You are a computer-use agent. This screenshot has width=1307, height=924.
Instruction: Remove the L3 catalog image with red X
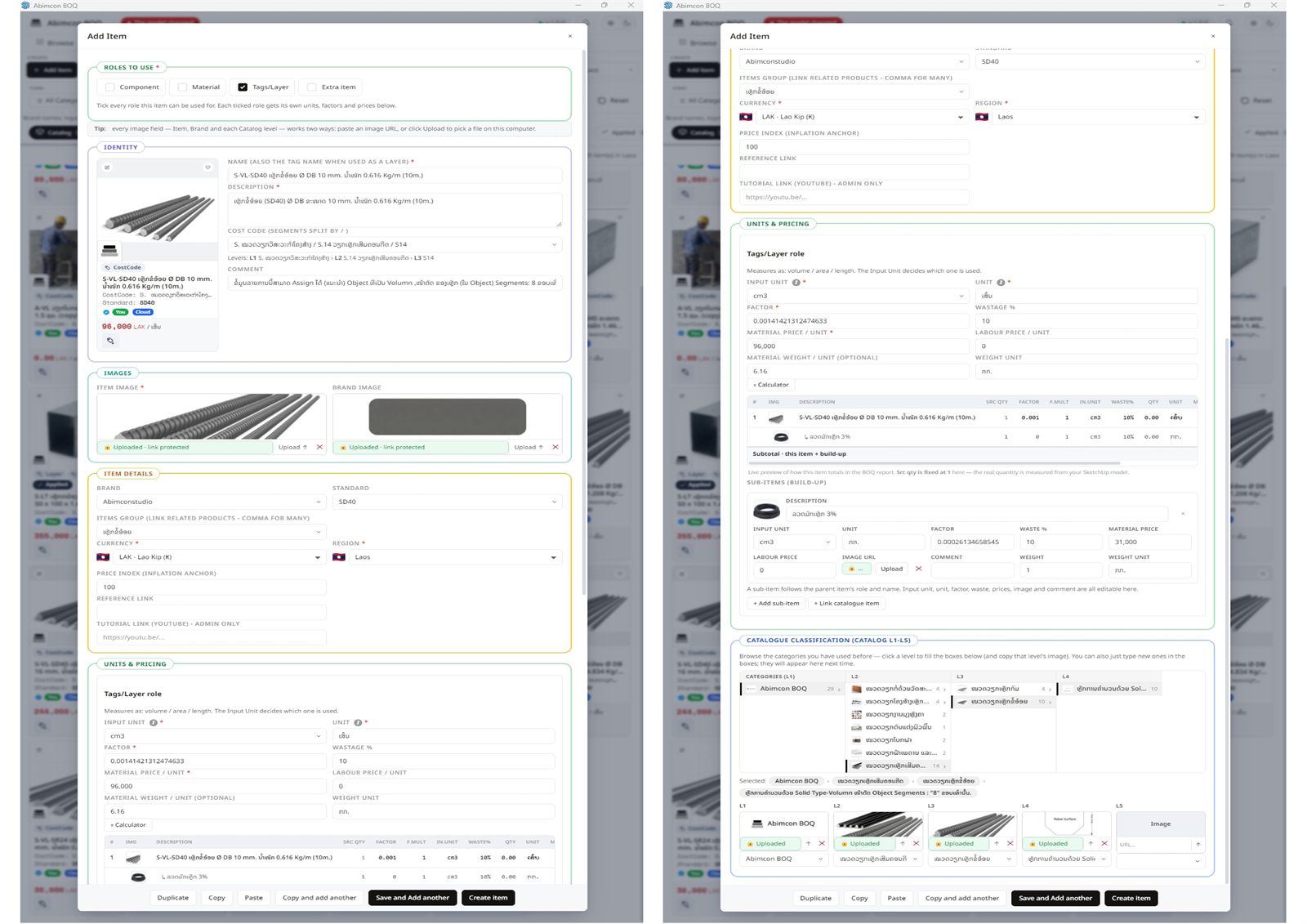(x=1010, y=844)
